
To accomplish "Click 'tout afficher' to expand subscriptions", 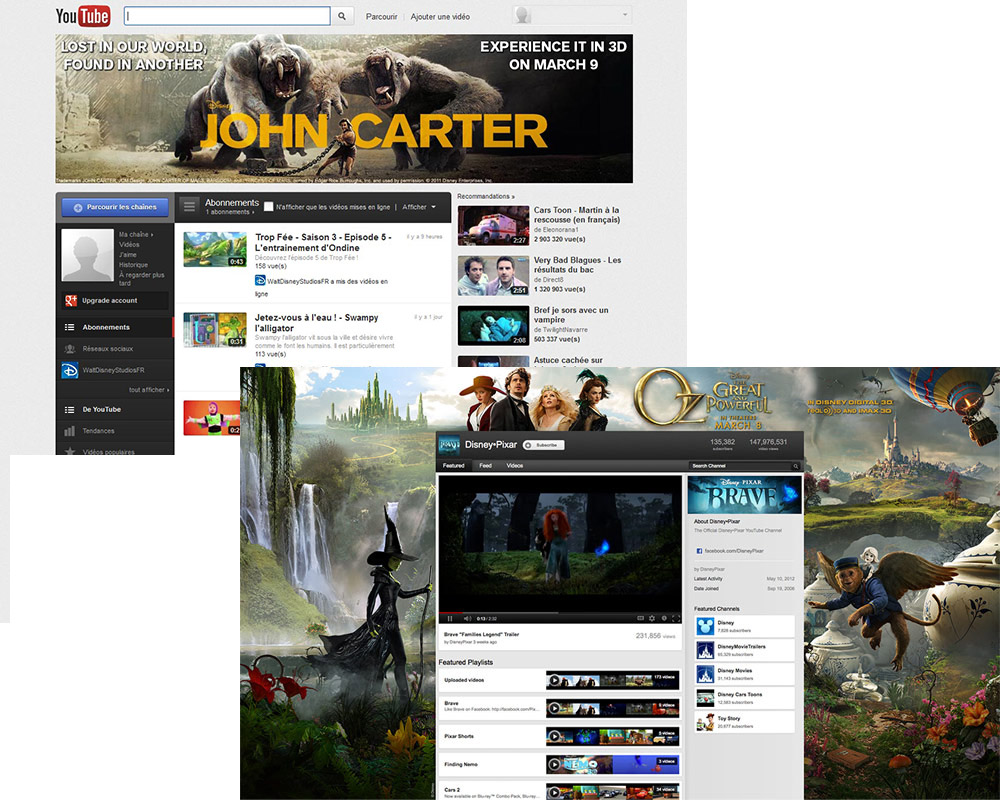I will 149,390.
